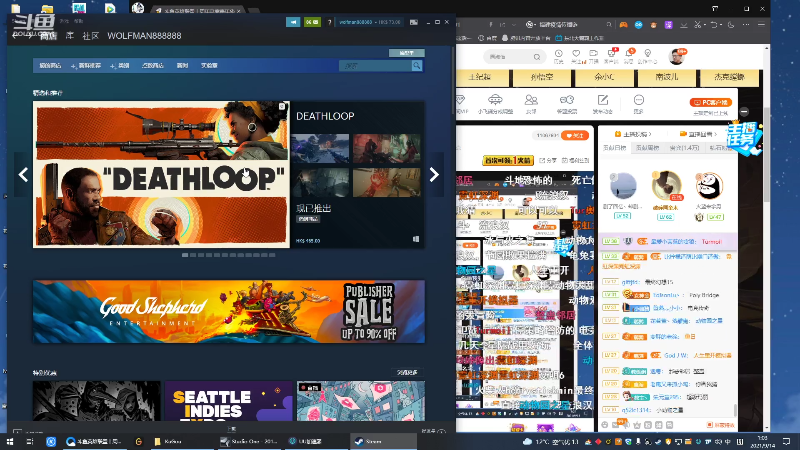Expand the browser undo-close-tab dropdown arrow
This screenshot has width=800, height=450.
pyautogui.click(x=720, y=24)
